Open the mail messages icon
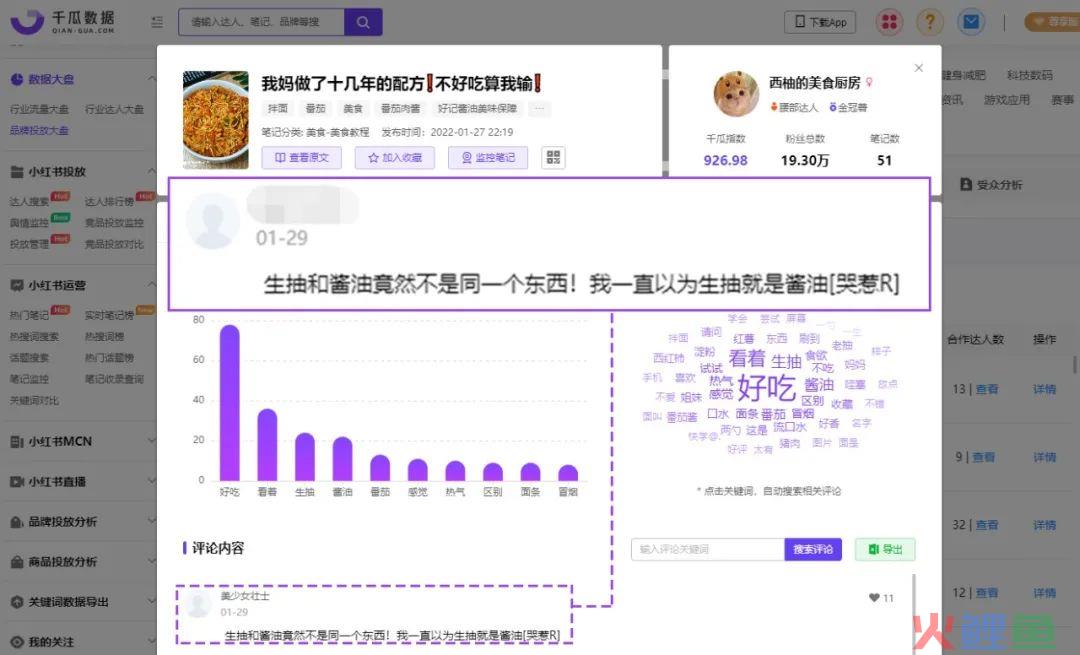 pos(970,22)
